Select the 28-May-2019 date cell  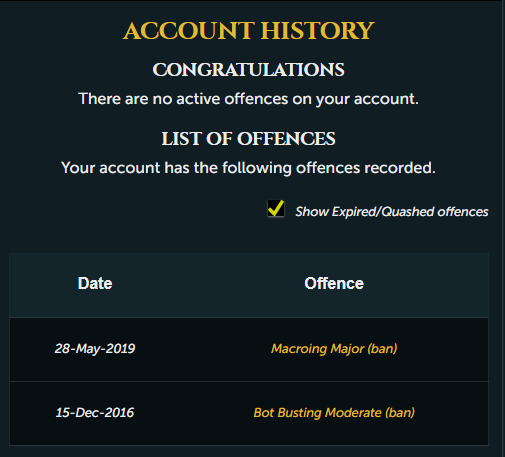(x=95, y=349)
